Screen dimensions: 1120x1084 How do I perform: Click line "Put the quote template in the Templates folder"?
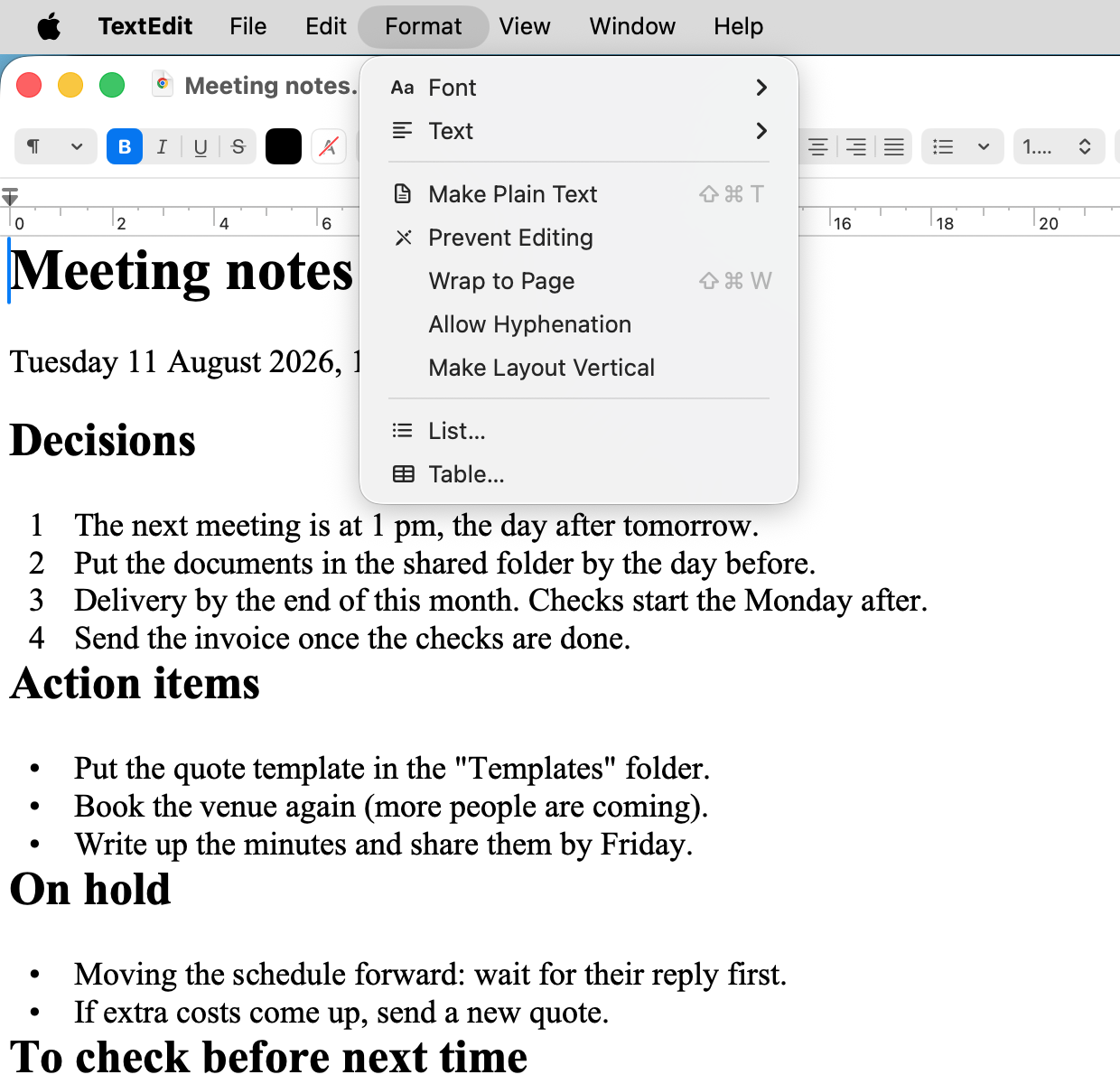(392, 769)
